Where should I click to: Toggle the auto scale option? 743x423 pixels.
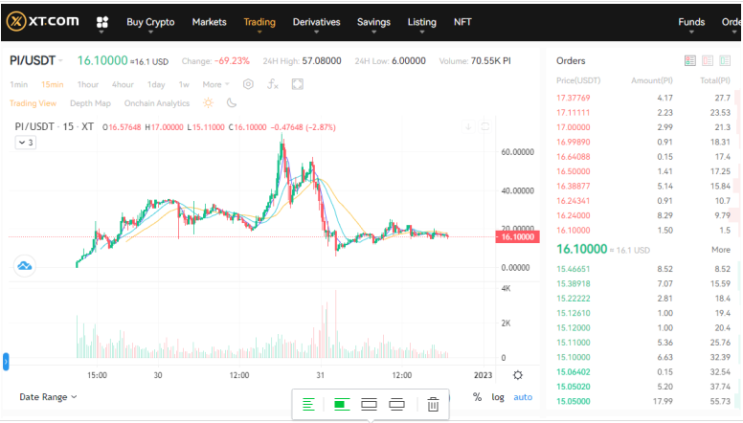pos(523,397)
